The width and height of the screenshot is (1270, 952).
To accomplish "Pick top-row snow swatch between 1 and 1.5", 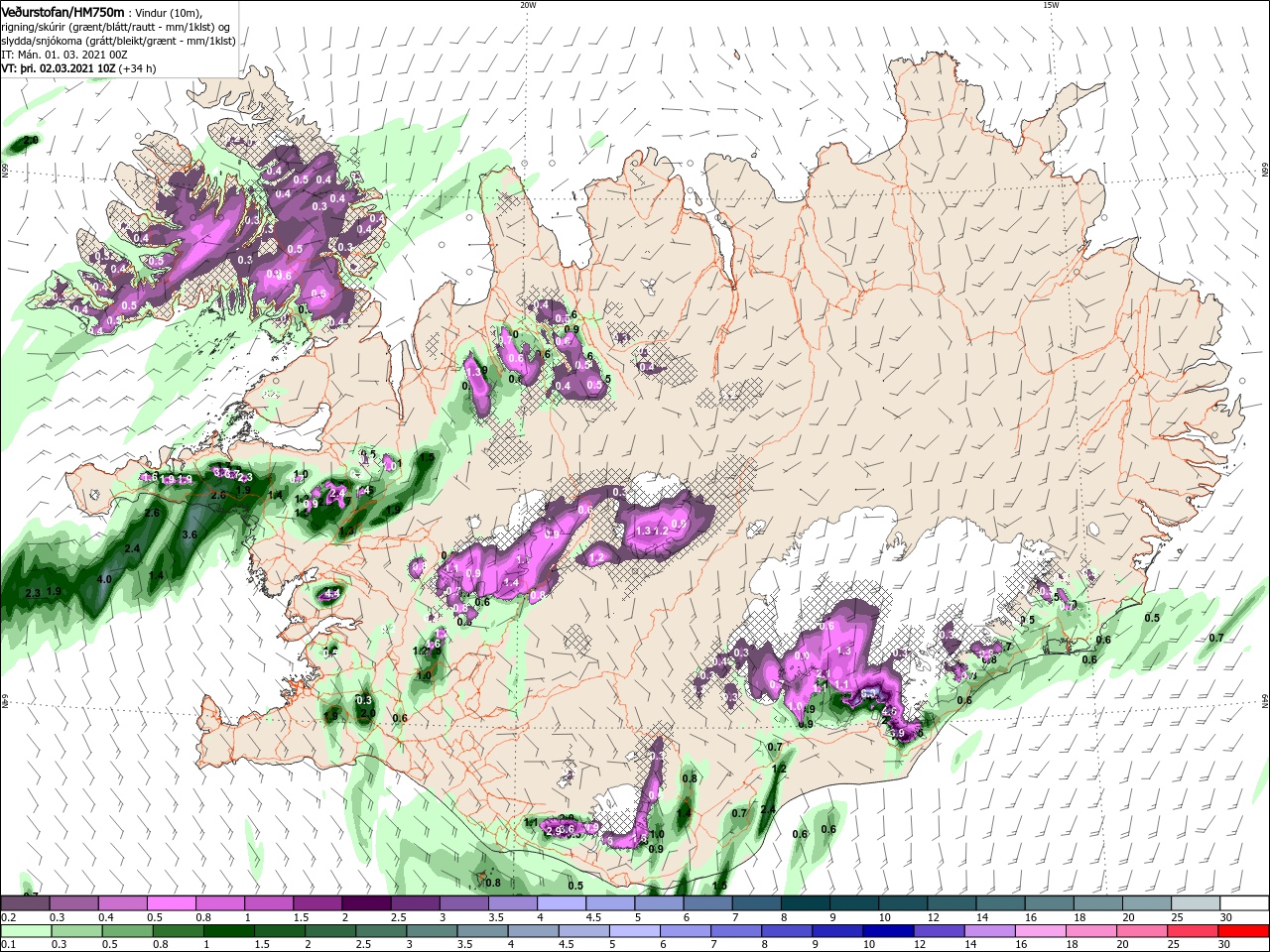I will [269, 903].
